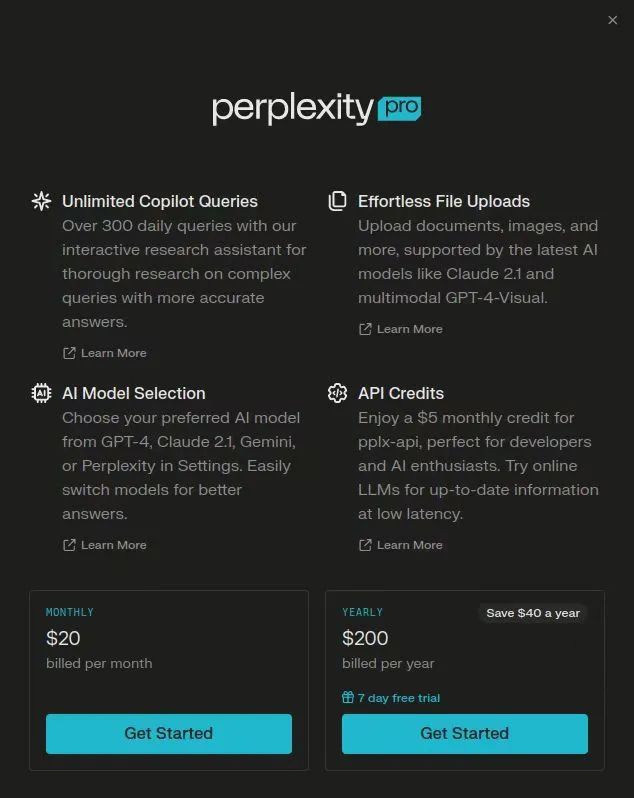Select the $20 Monthly price card

168,650
